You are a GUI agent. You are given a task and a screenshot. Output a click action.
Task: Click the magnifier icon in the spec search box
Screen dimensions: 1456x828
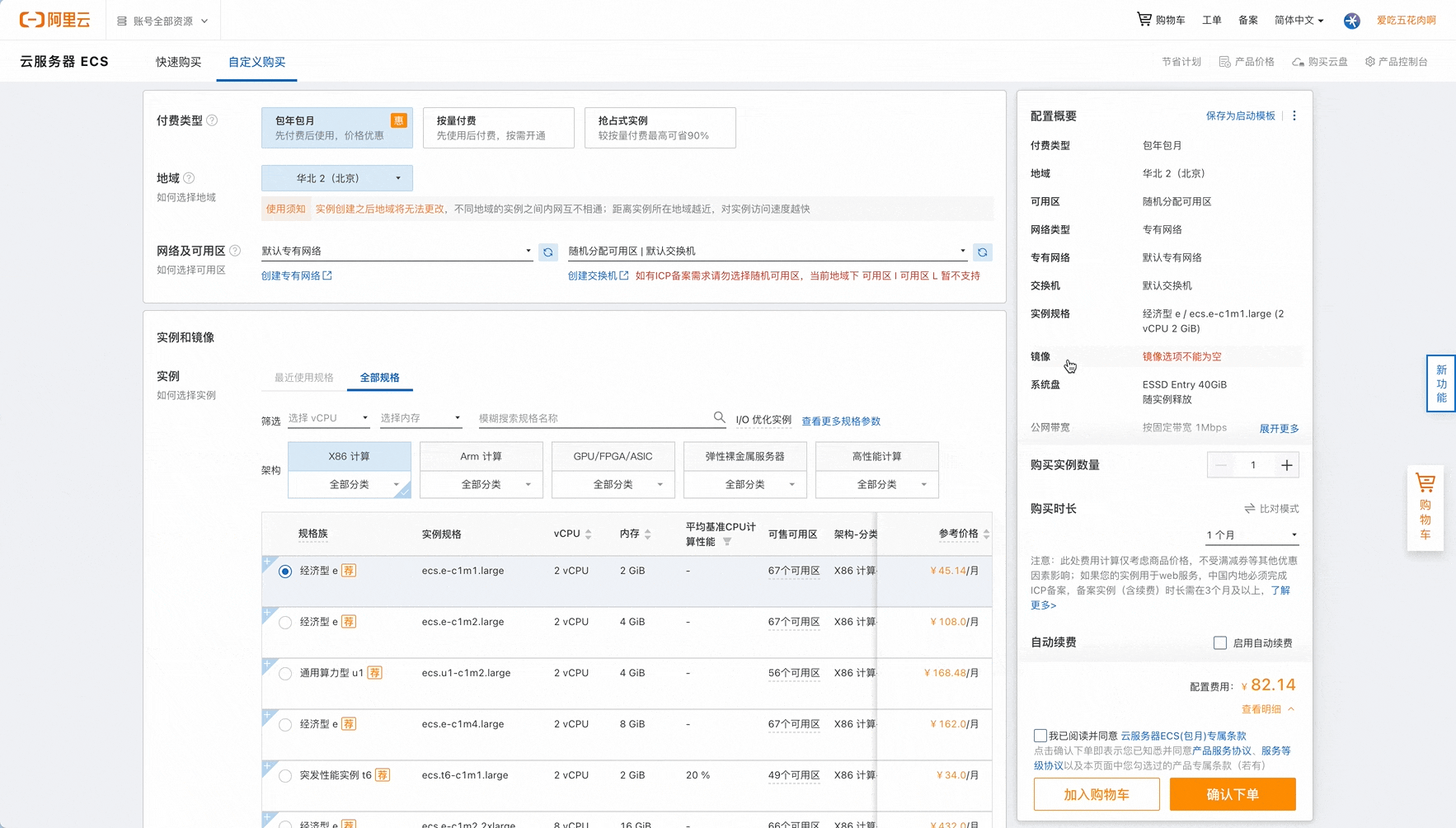coord(718,417)
